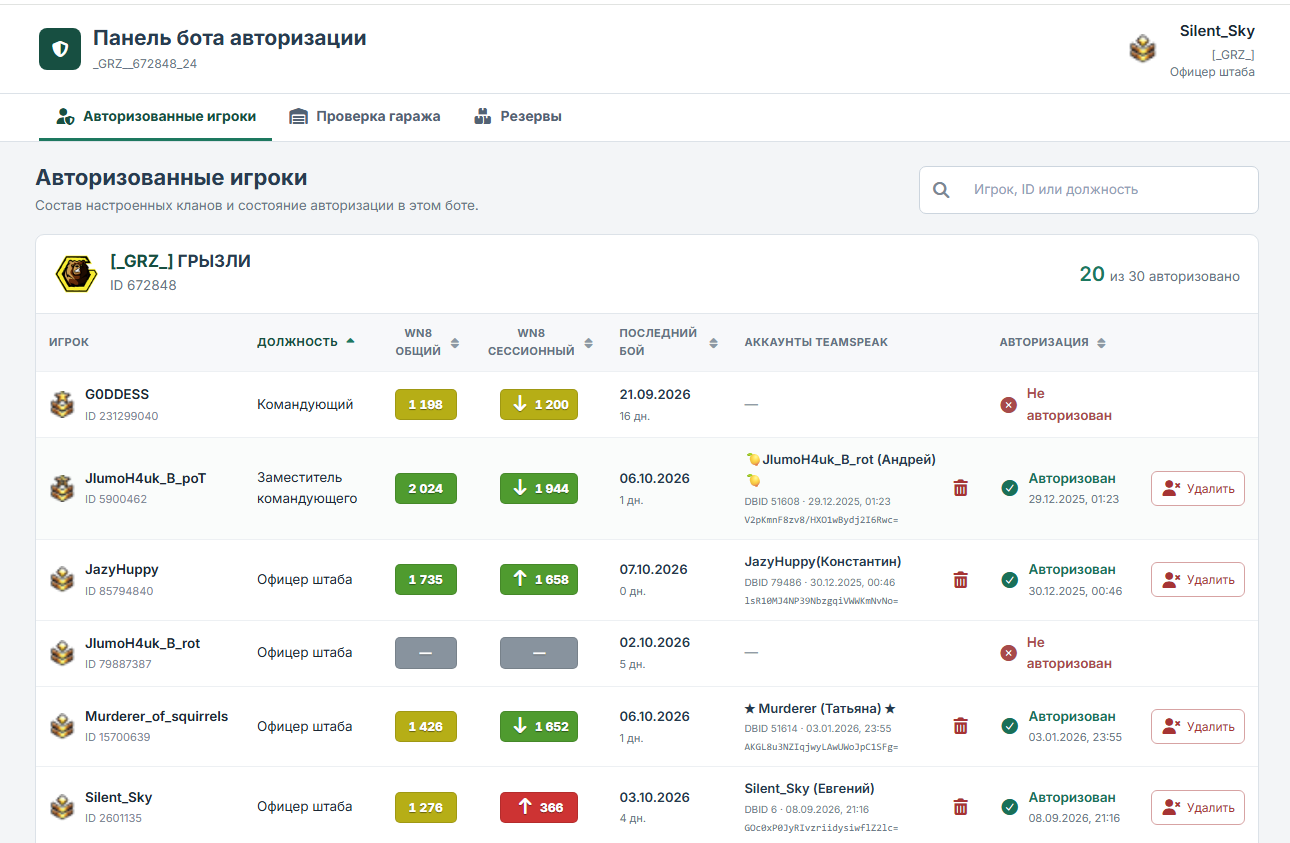Click Удалить button for JlumoH4uk_B_poT
The image size is (1290, 843).
click(1198, 489)
